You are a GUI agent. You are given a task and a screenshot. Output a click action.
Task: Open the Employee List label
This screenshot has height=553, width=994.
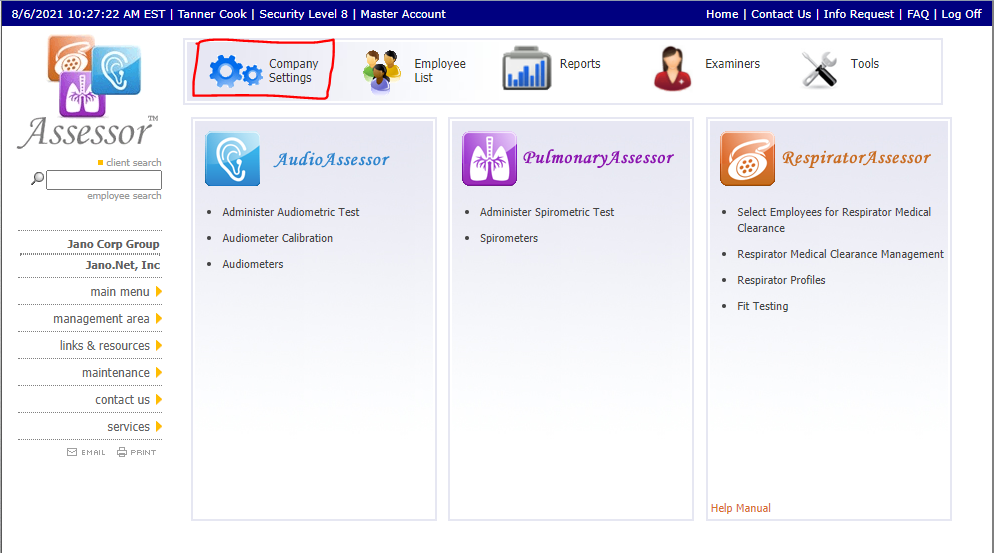pyautogui.click(x=440, y=70)
